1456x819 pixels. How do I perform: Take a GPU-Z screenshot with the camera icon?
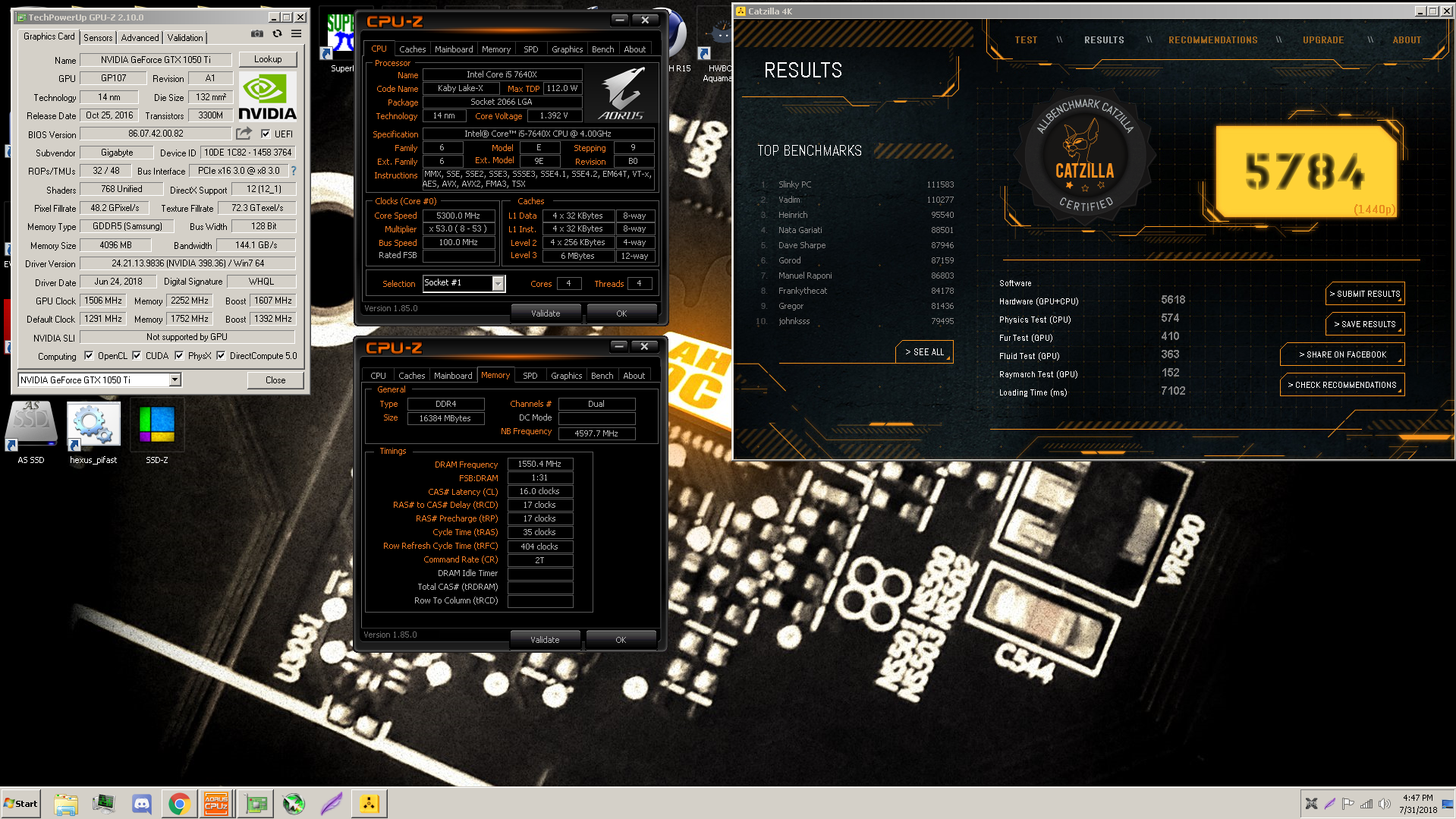tap(257, 33)
